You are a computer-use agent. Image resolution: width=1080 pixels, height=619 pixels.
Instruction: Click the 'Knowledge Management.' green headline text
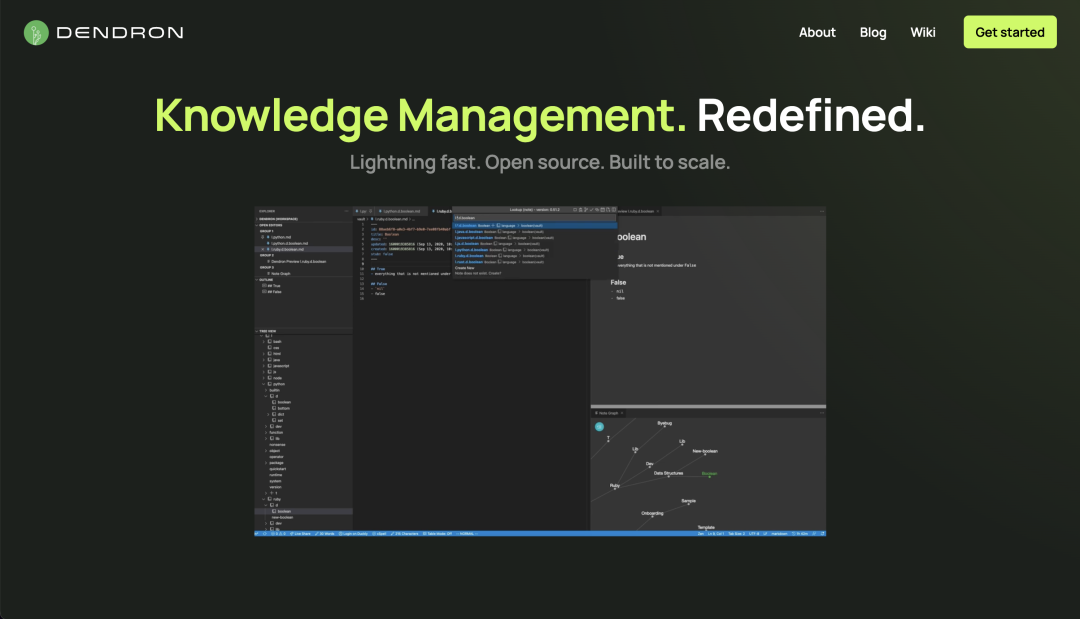click(x=420, y=115)
